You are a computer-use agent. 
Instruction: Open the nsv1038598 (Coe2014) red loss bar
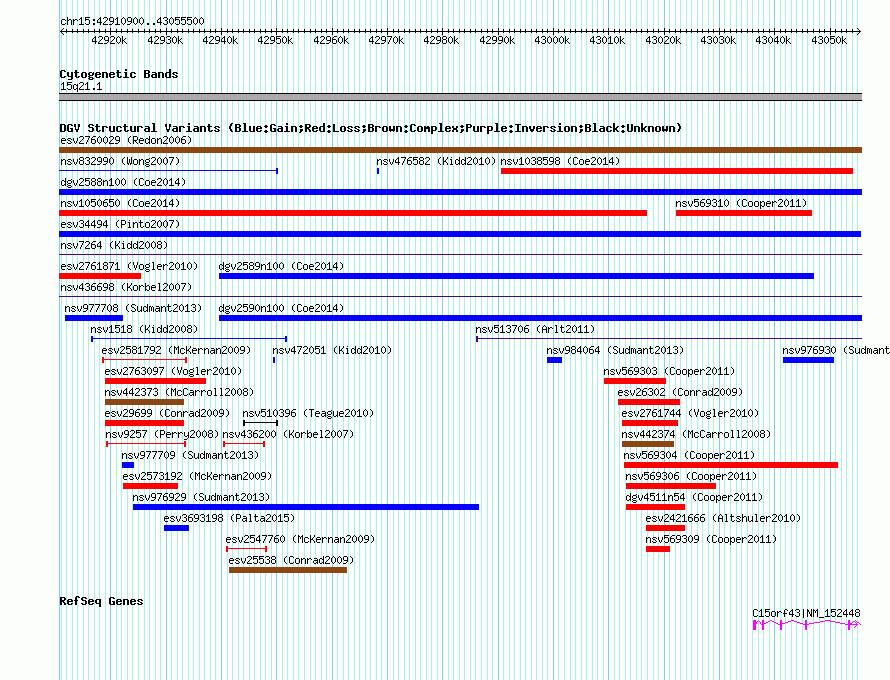[677, 171]
